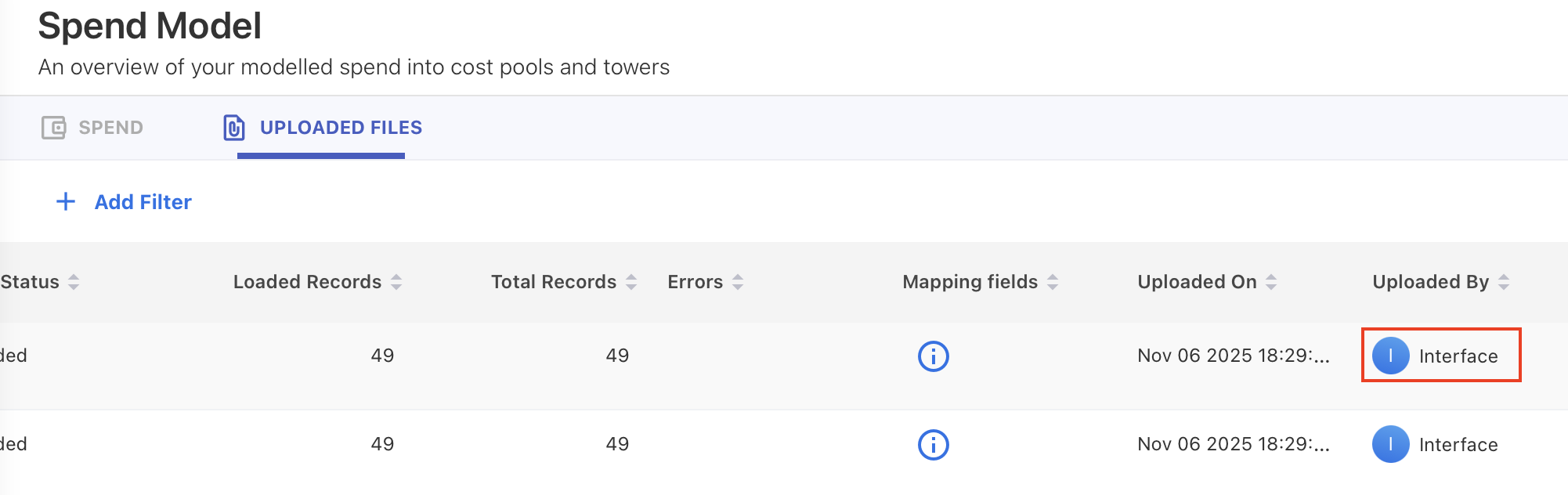Select the highlighted Interface uploader name
Viewport: 1568px width, 495px height.
click(1458, 355)
